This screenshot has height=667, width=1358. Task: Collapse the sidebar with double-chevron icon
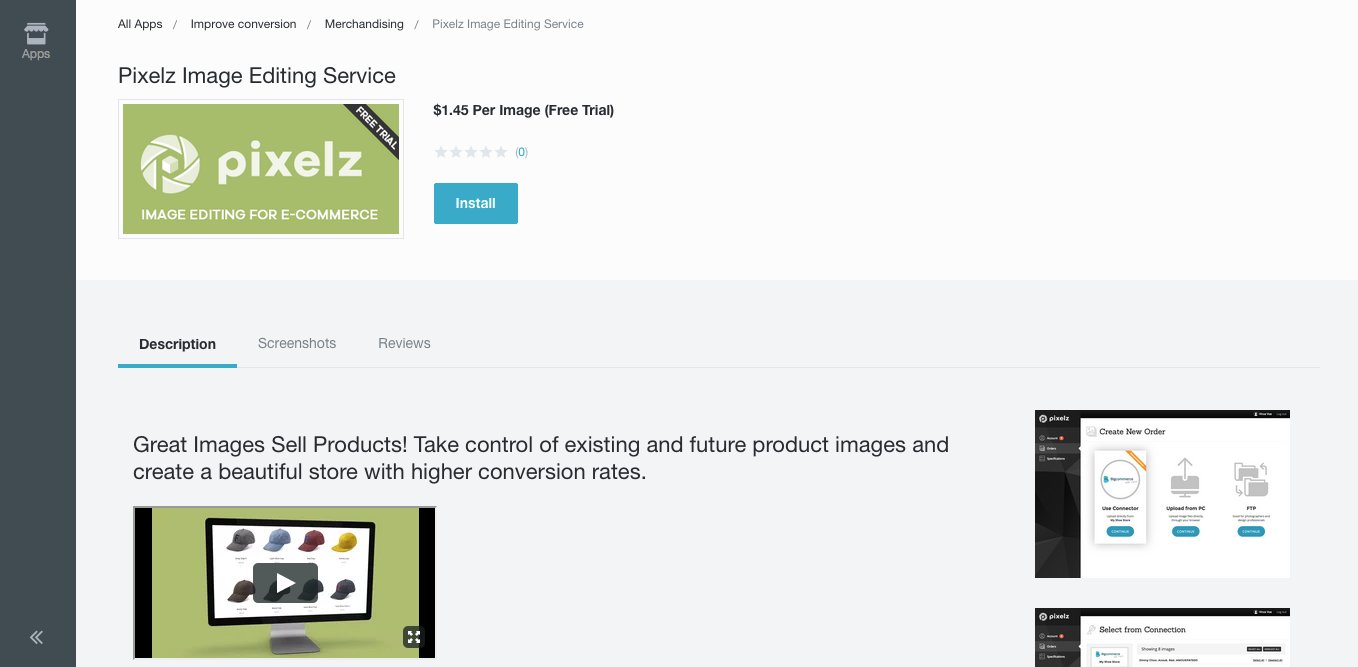(x=36, y=637)
